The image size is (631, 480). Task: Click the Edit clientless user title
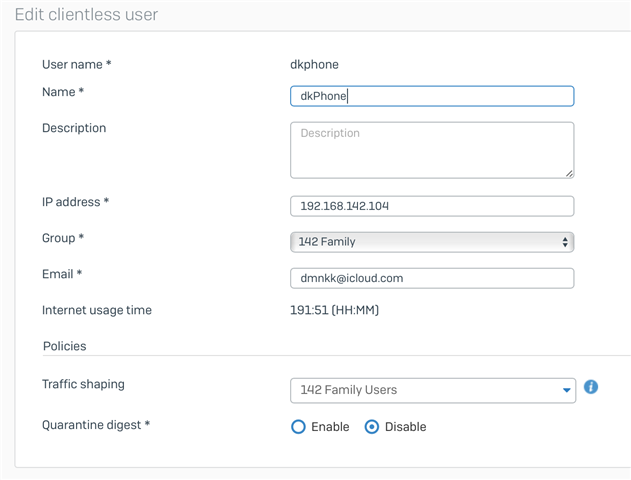click(86, 15)
